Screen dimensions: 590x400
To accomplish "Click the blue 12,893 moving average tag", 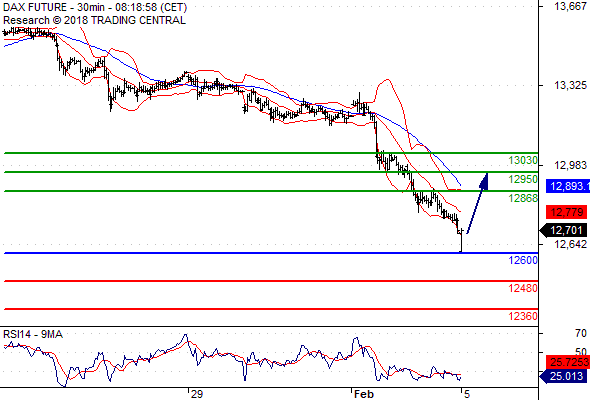I will click(568, 186).
